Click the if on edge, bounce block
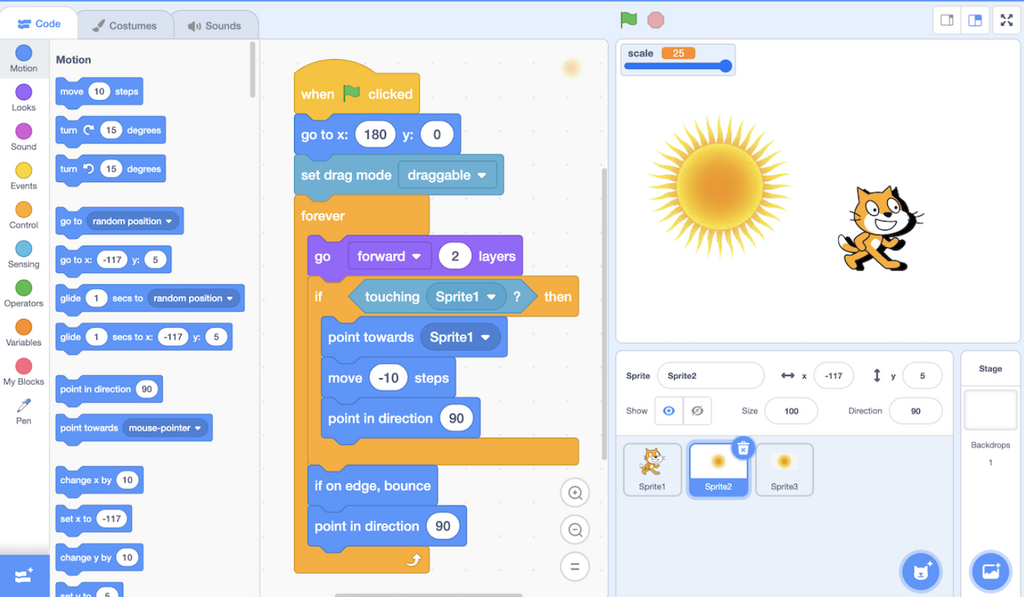This screenshot has height=597, width=1024. (x=372, y=485)
